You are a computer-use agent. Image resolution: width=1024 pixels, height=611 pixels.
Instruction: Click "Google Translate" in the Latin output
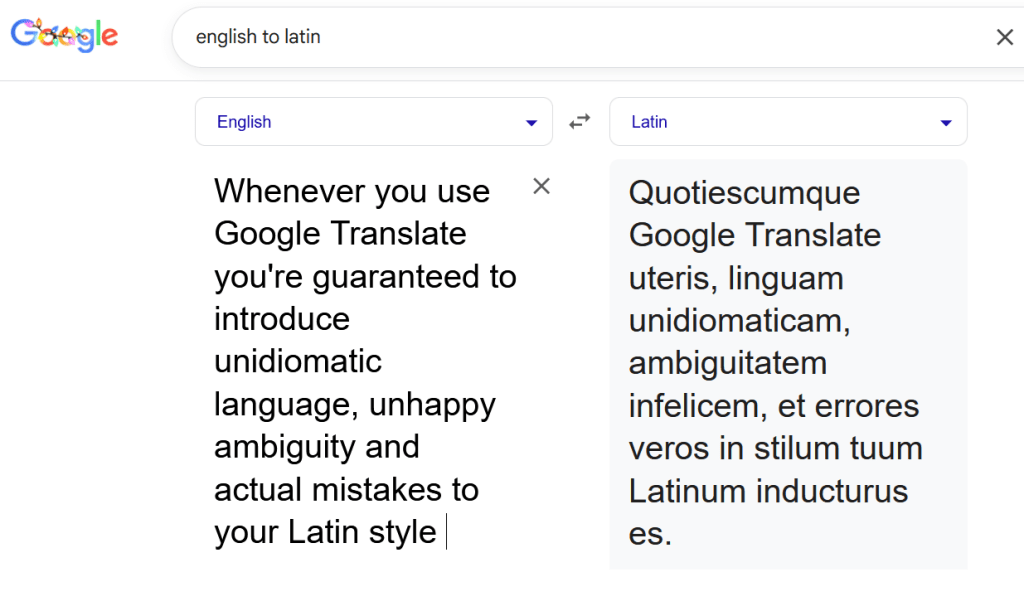coord(754,235)
